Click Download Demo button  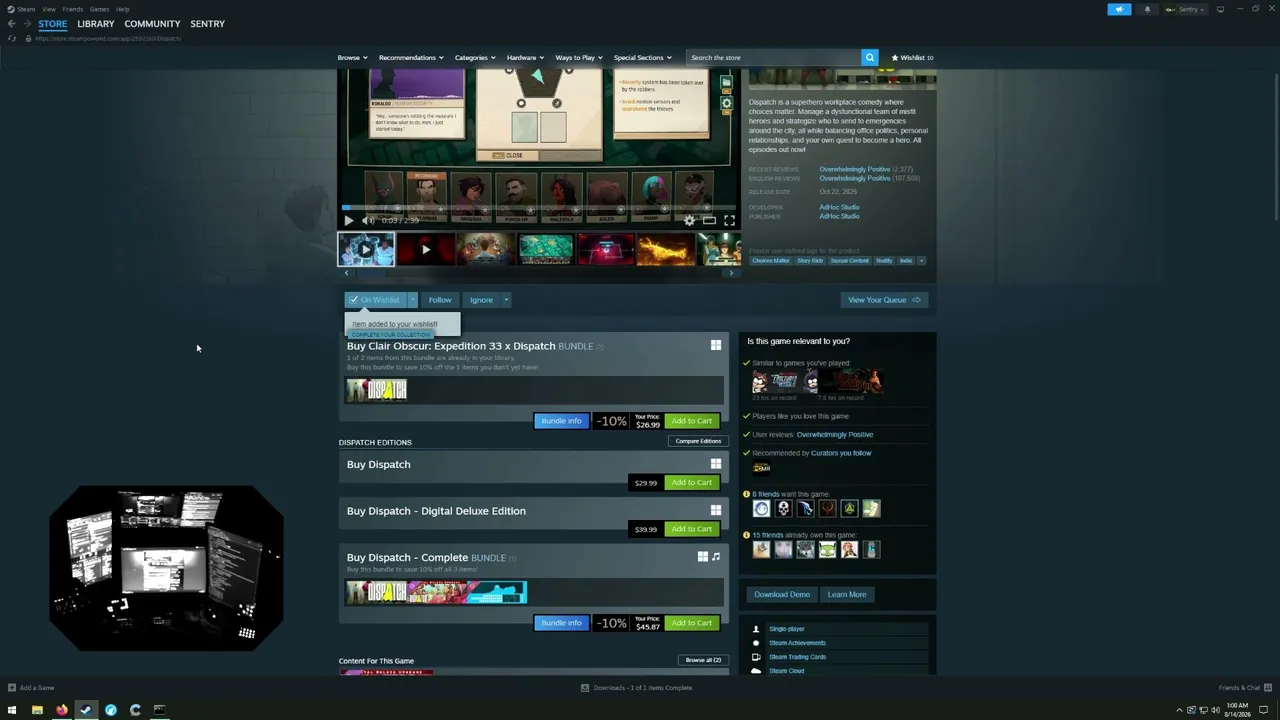[782, 595]
